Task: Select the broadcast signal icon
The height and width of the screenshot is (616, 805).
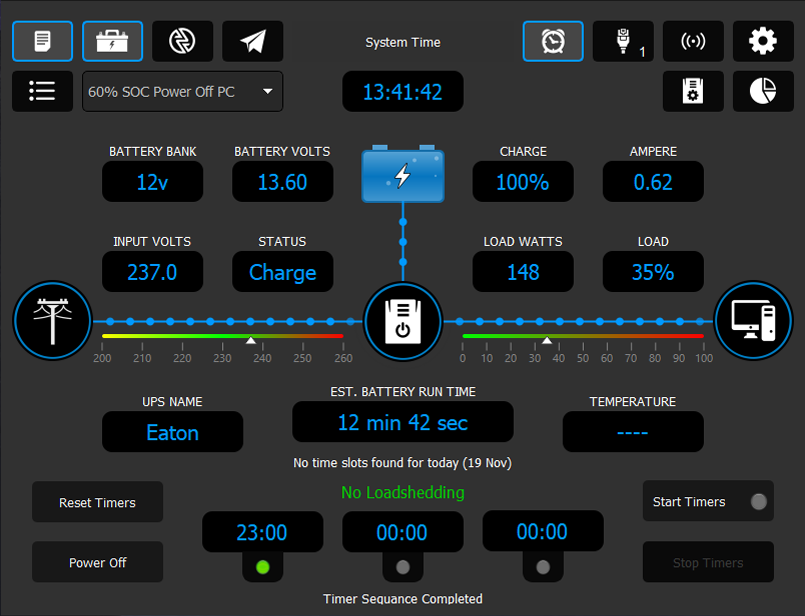Action: (693, 41)
